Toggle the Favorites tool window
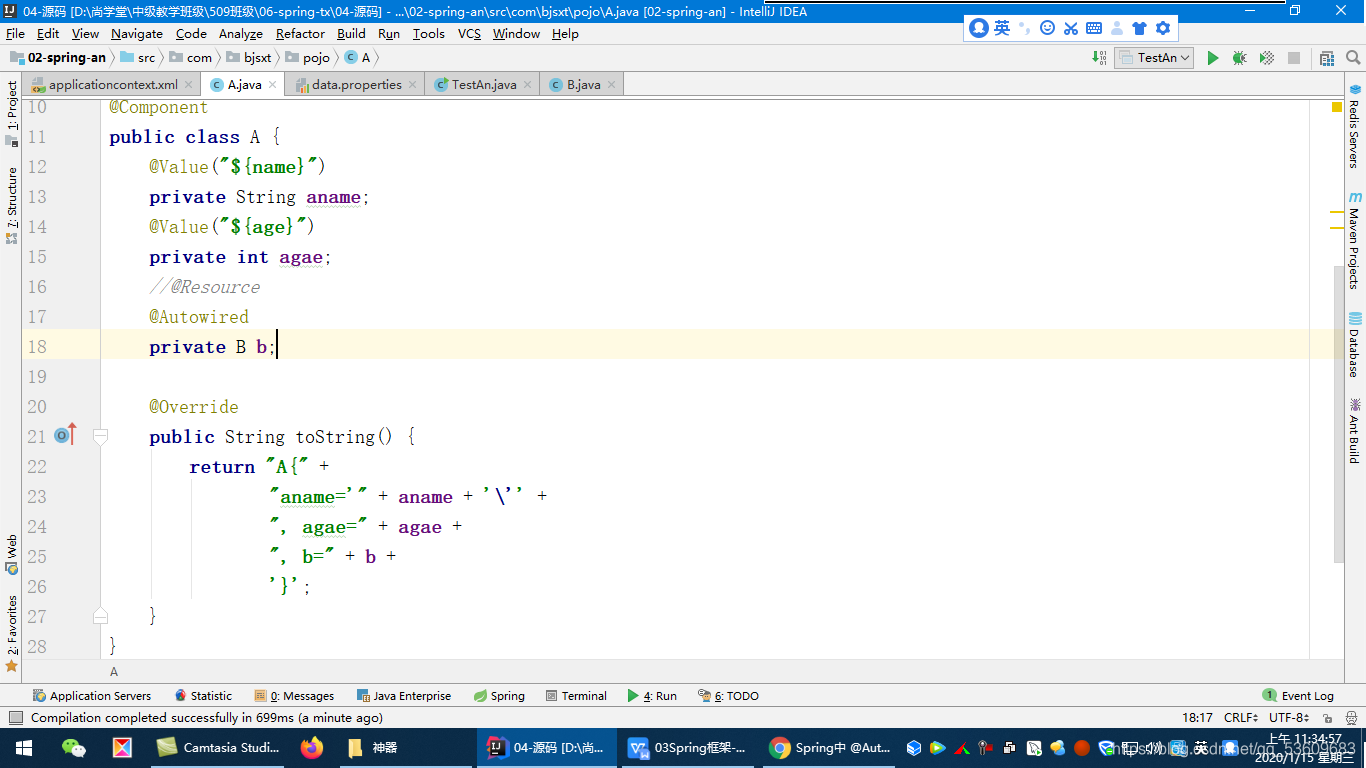The width and height of the screenshot is (1366, 768). (x=11, y=632)
